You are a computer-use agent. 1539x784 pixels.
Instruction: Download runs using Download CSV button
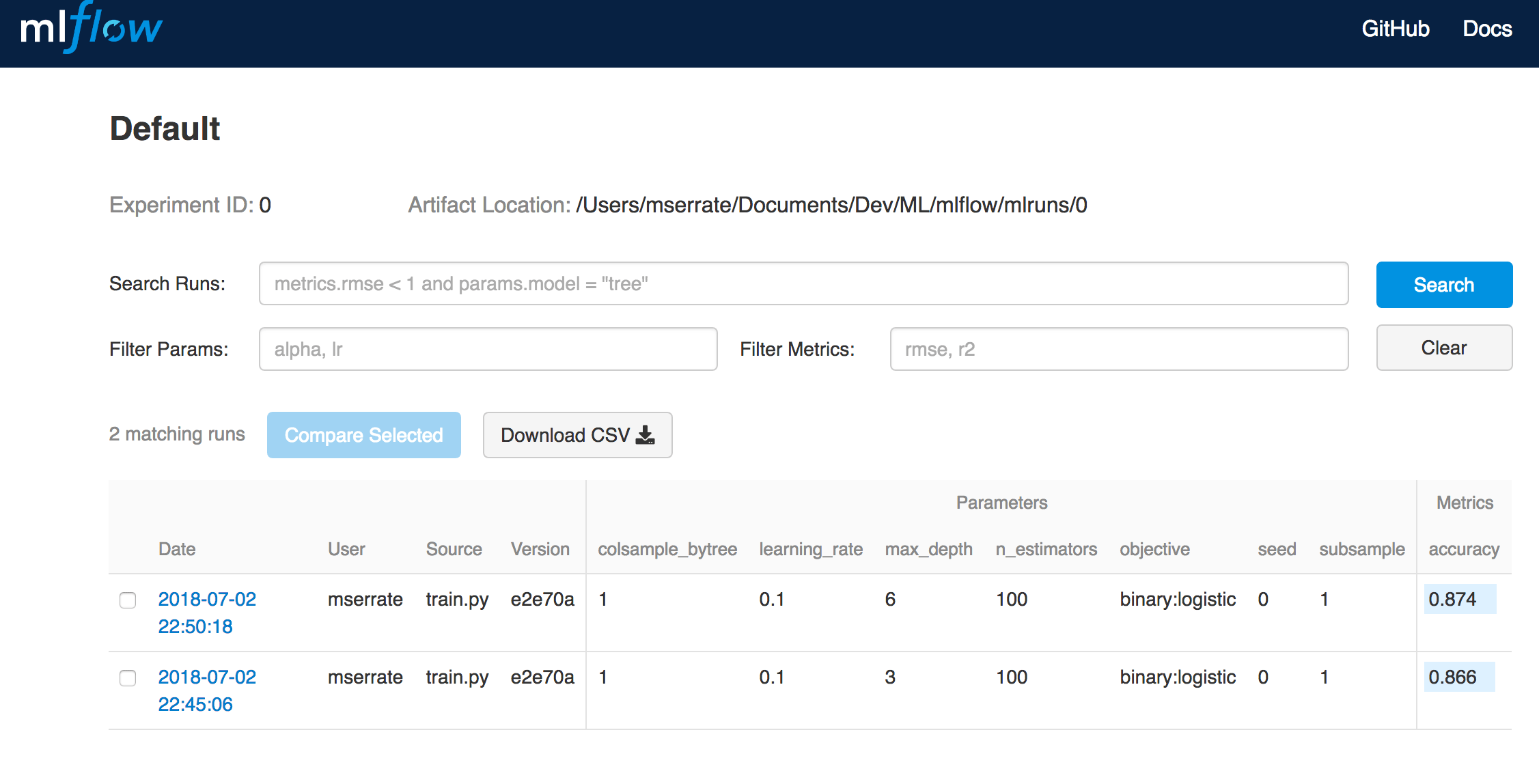tap(577, 435)
